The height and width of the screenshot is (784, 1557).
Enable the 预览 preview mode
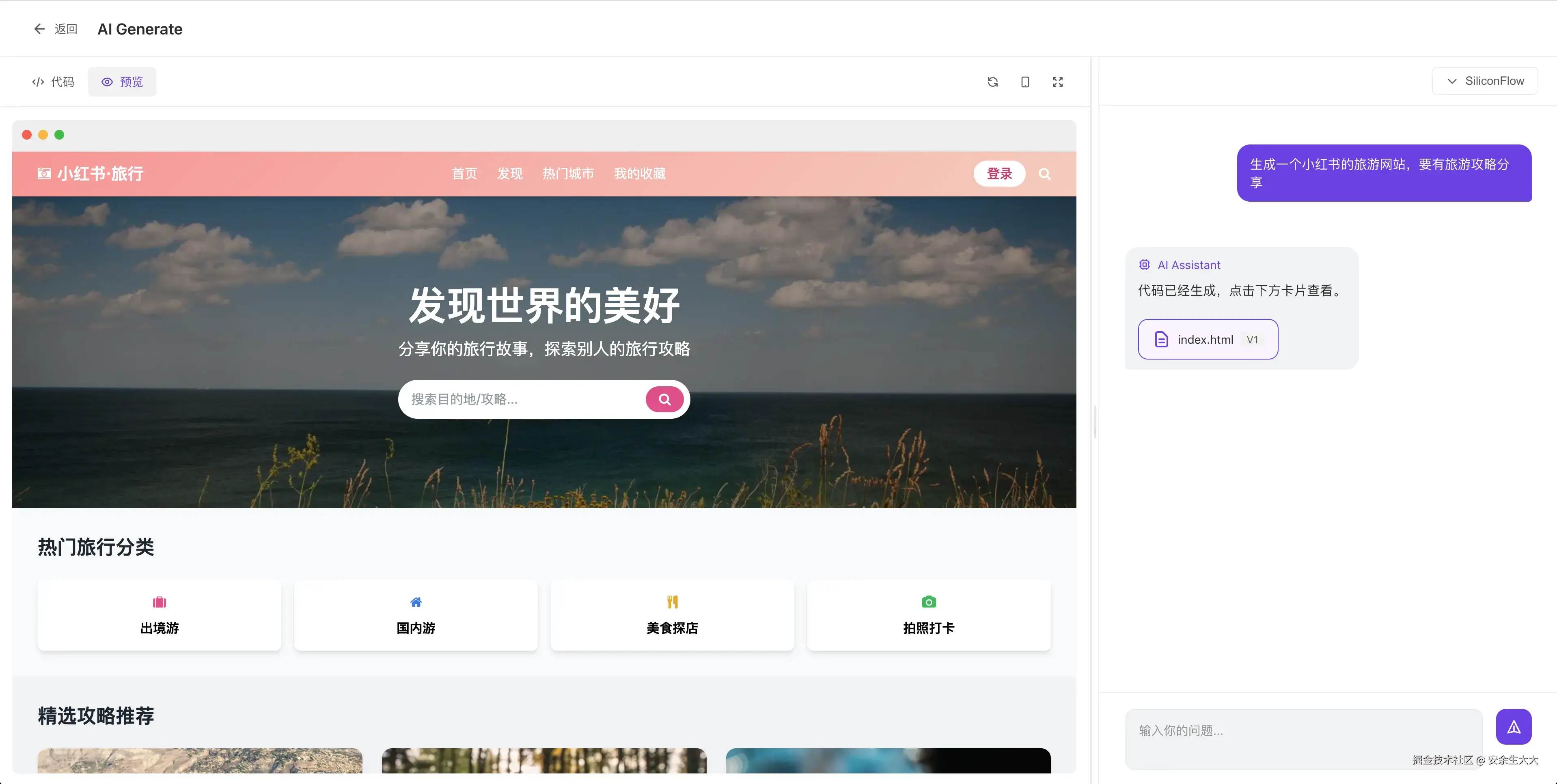pos(121,82)
